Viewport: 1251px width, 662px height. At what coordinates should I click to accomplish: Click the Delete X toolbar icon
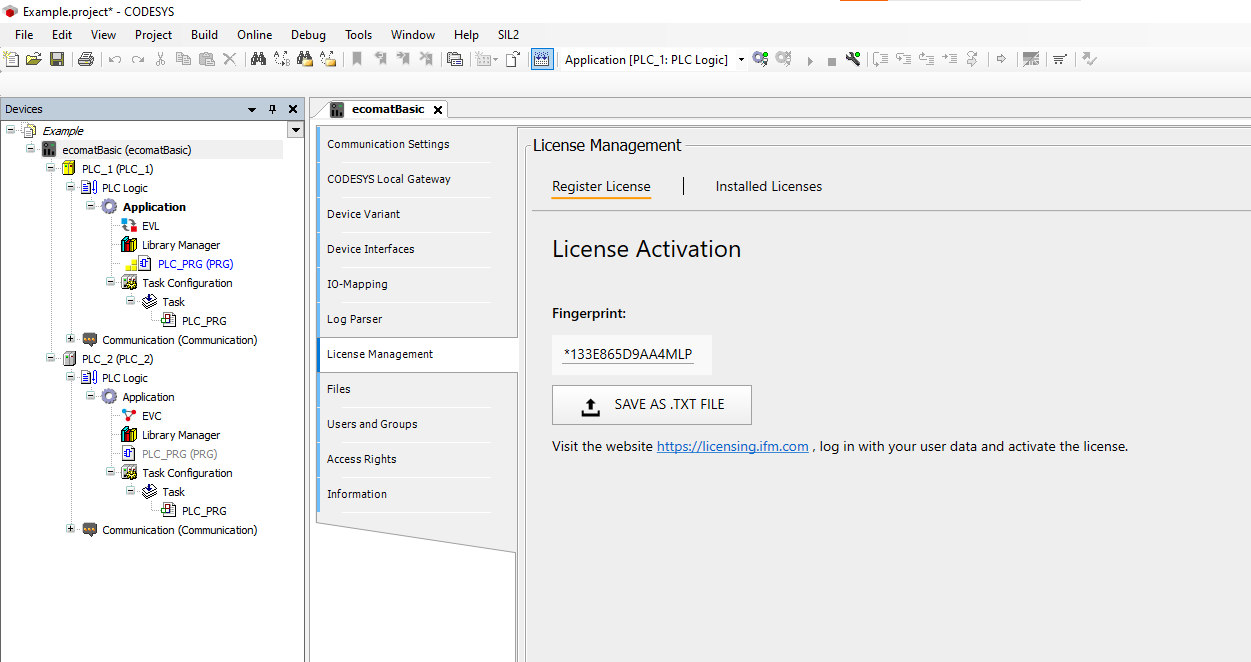pos(229,60)
